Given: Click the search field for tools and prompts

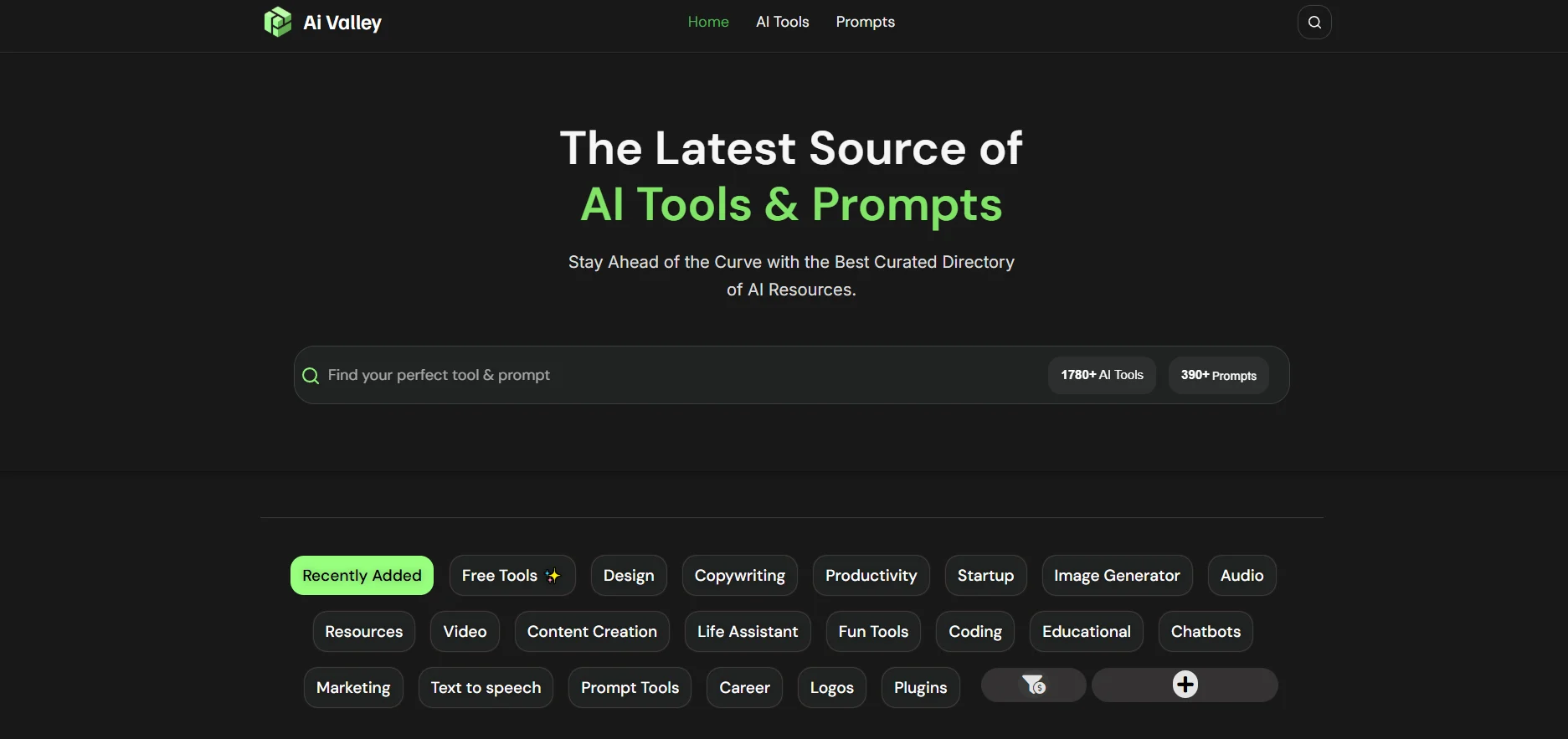Looking at the screenshot, I should pyautogui.click(x=670, y=375).
